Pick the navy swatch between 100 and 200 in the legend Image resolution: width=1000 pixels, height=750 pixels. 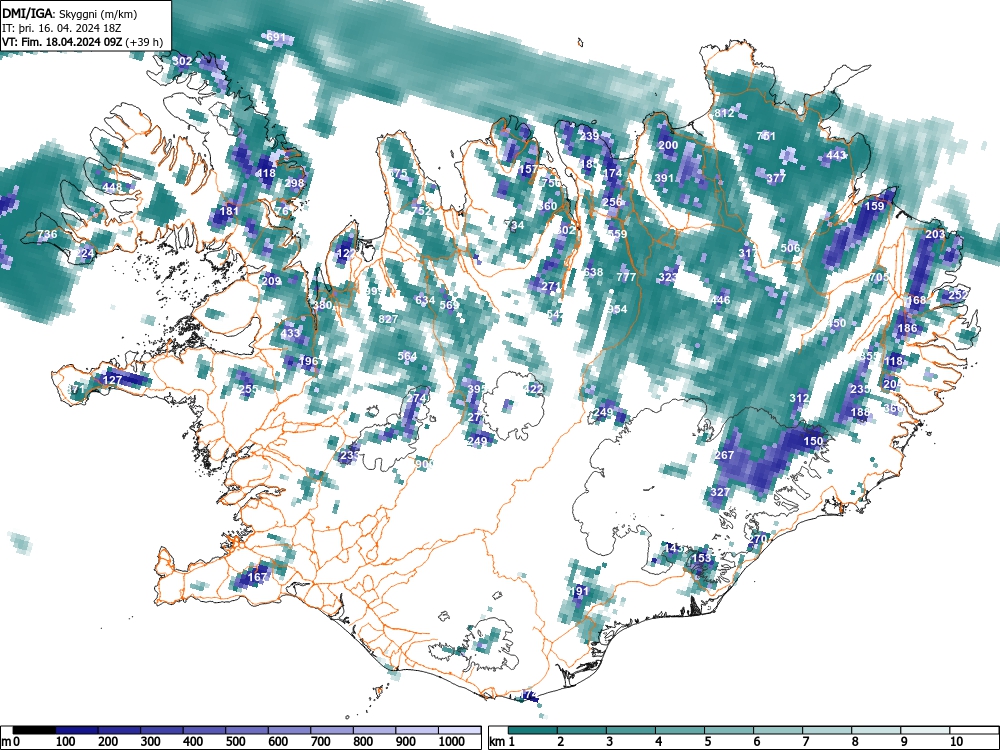pyautogui.click(x=77, y=730)
